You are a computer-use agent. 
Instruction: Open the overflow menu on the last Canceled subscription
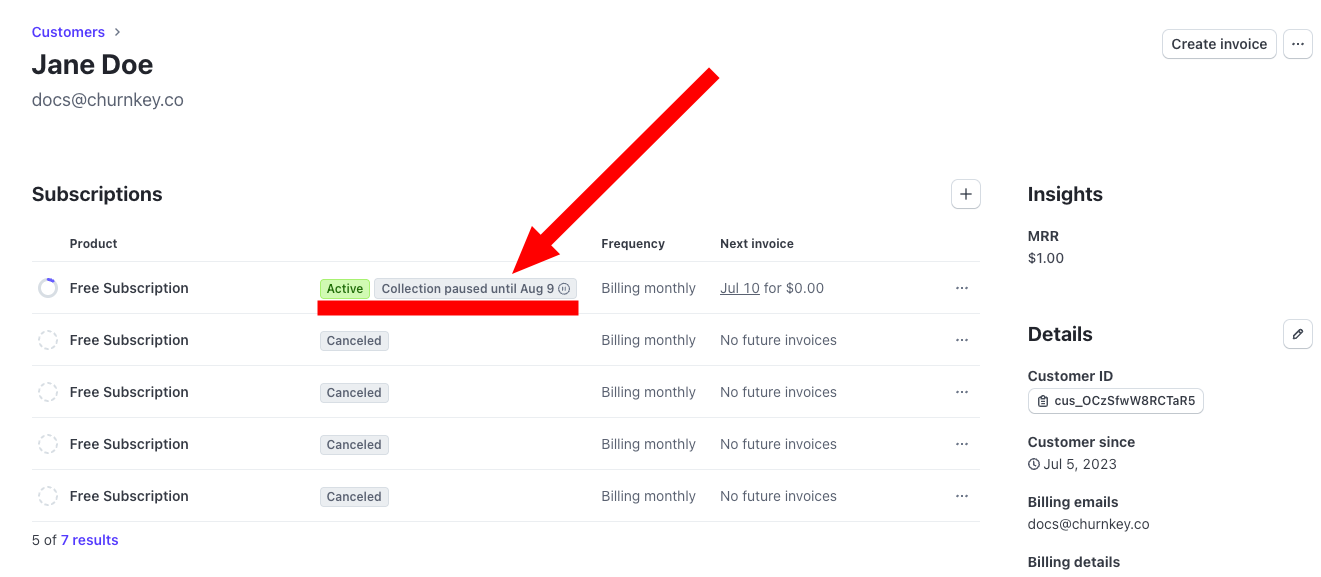point(961,496)
